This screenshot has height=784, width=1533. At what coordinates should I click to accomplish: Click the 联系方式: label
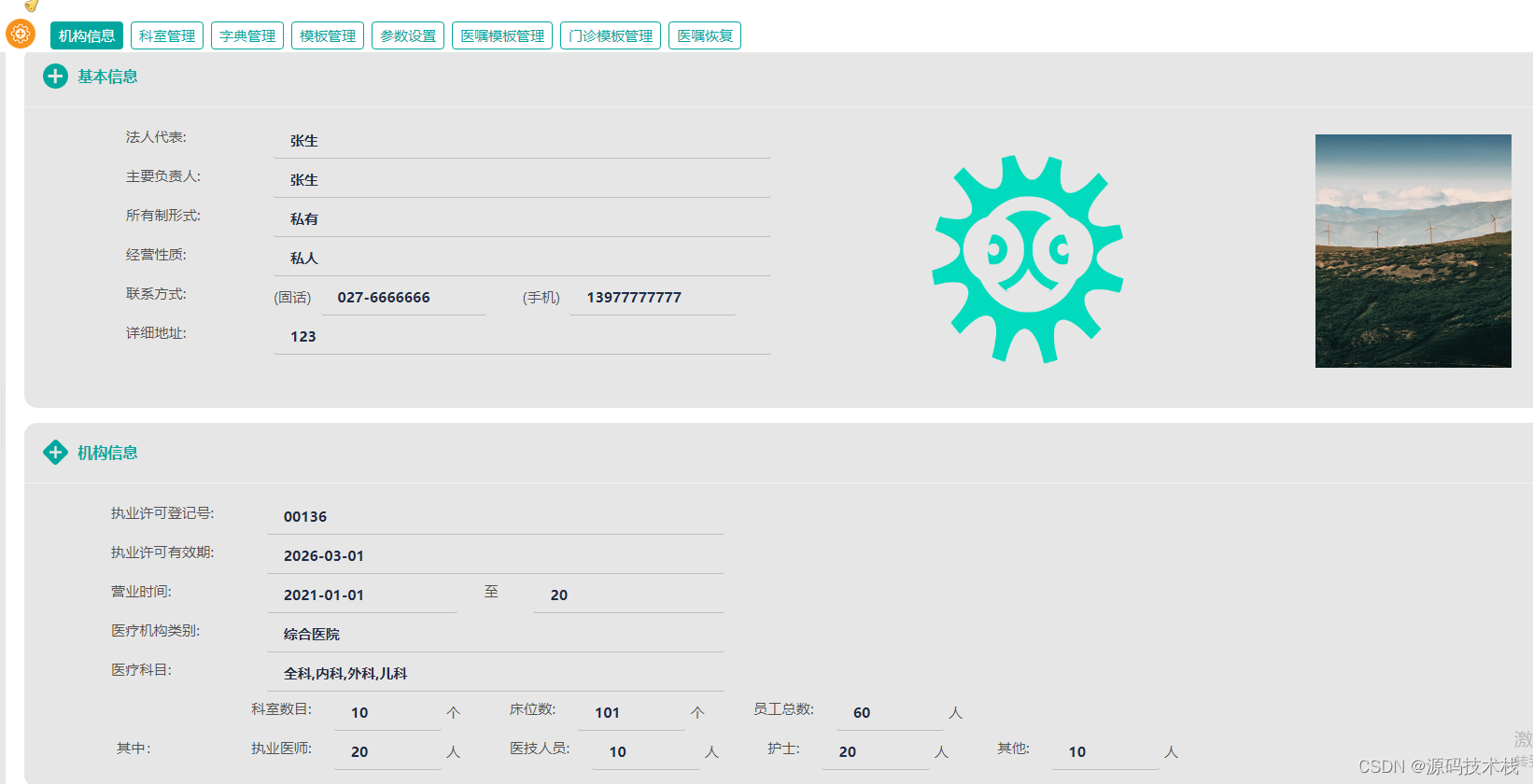(x=157, y=294)
